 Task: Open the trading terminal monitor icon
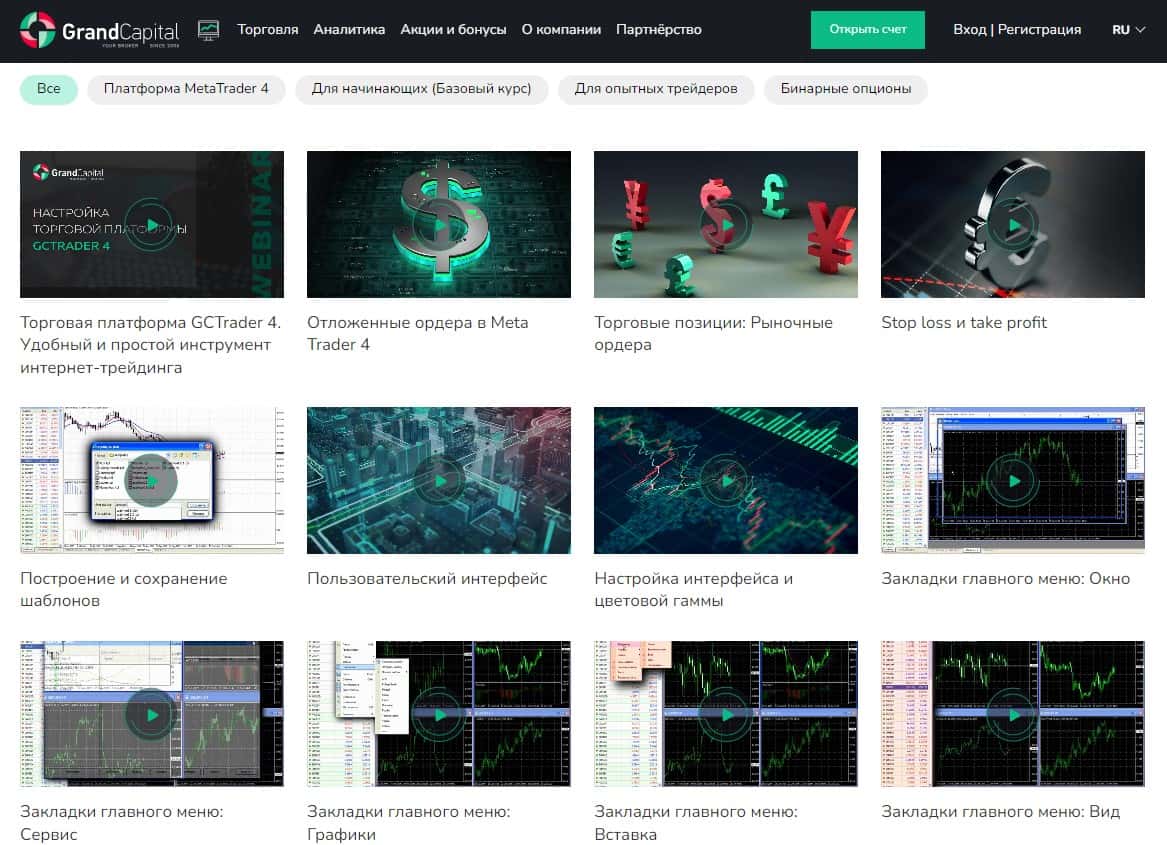tap(208, 30)
